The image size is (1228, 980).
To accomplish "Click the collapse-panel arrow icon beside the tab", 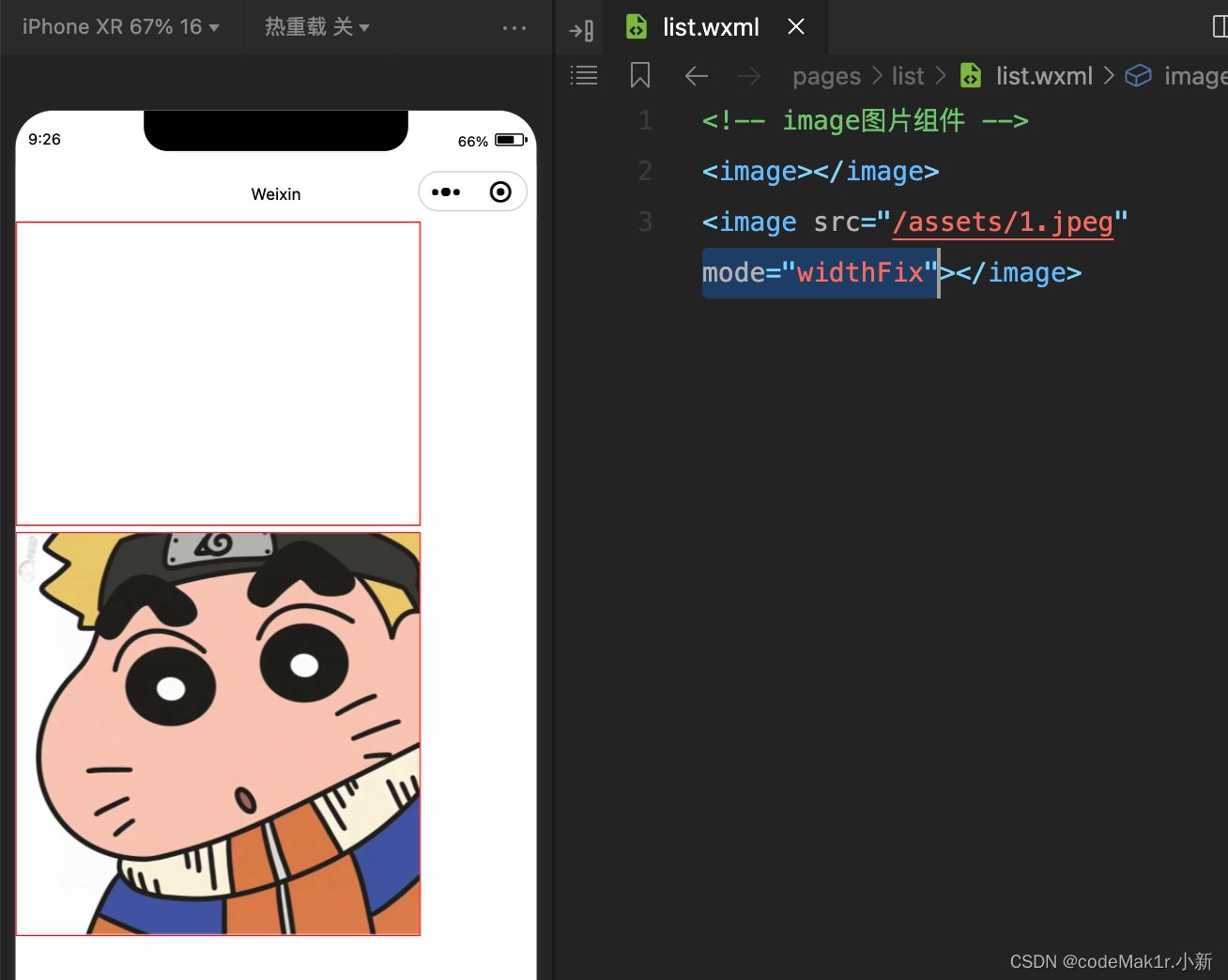I will tap(581, 30).
